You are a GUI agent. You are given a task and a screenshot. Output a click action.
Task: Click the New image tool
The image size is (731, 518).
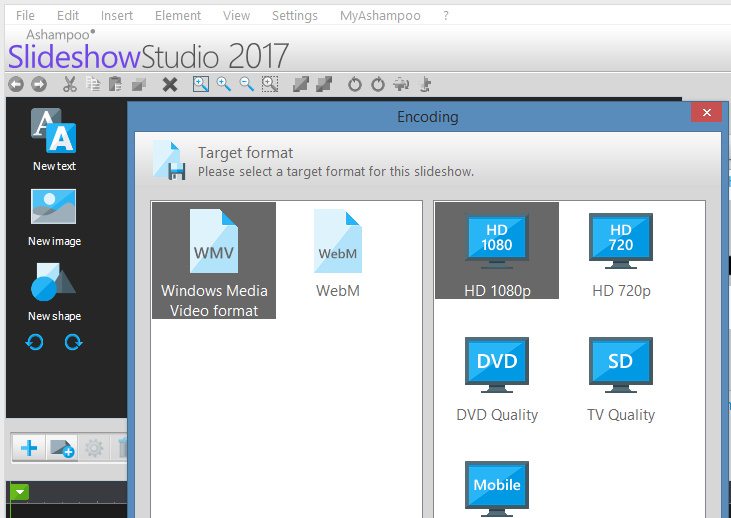pyautogui.click(x=54, y=216)
